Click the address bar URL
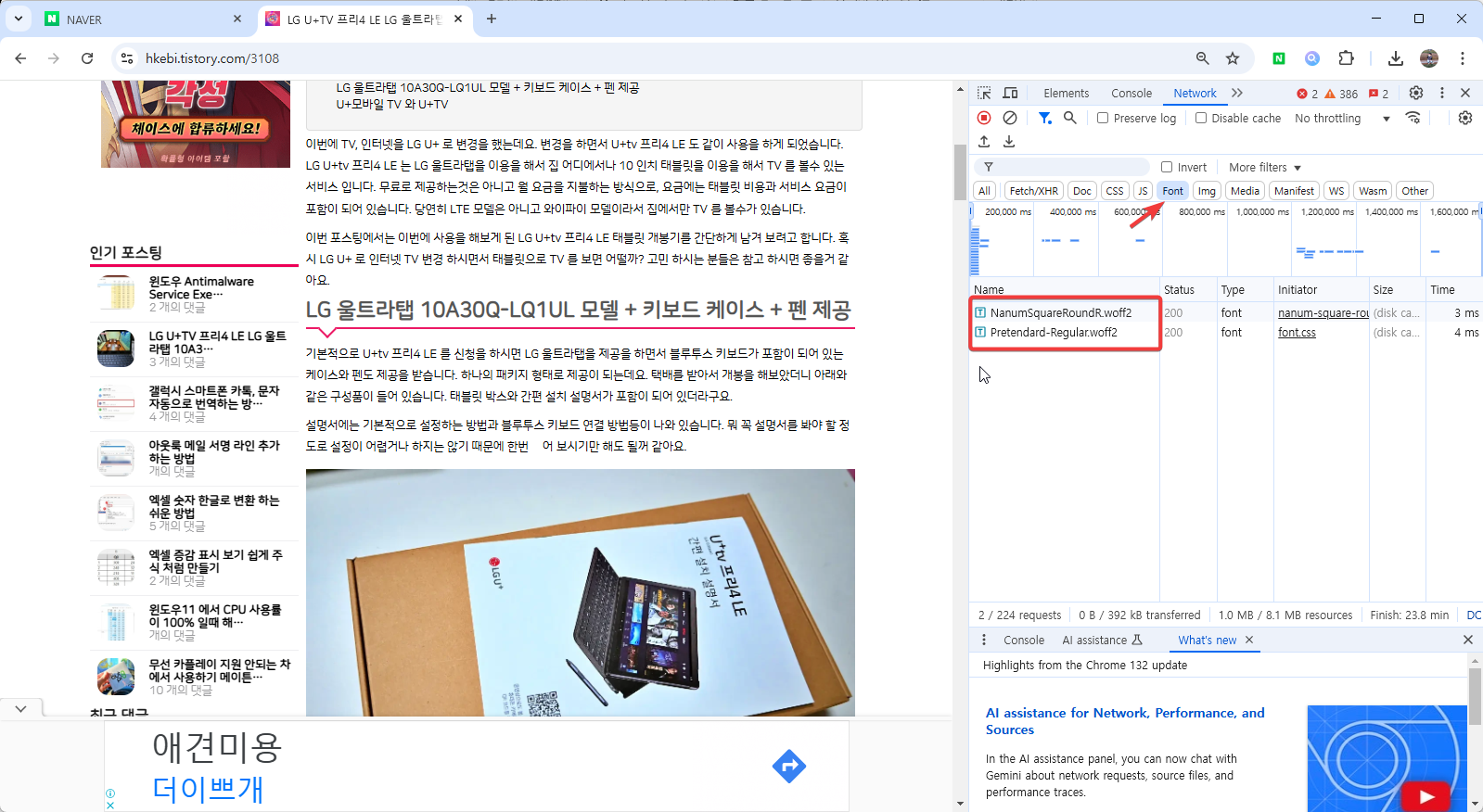Screen dimensions: 1483x812 click(212, 58)
